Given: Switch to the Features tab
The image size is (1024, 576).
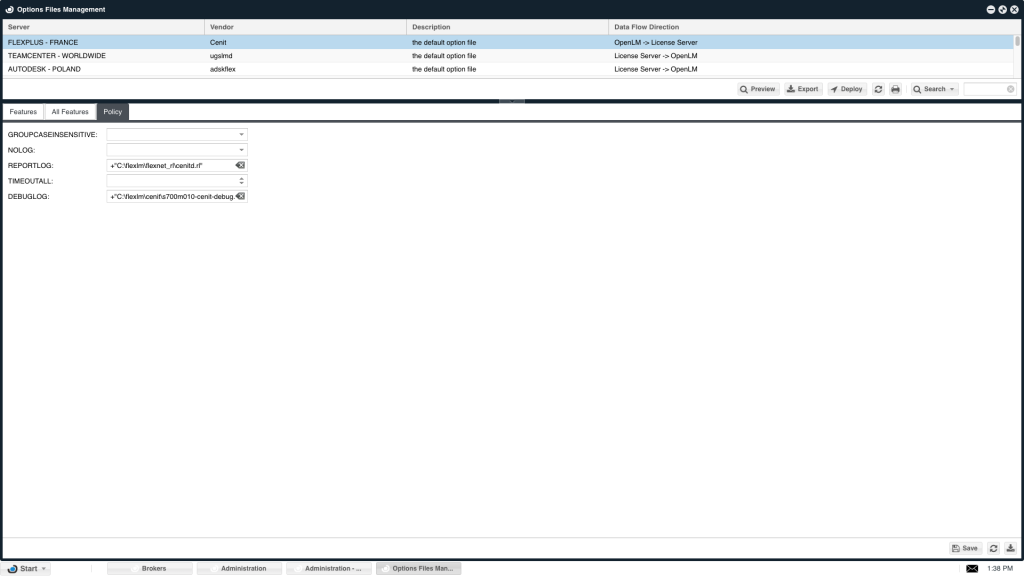Looking at the screenshot, I should 22,111.
